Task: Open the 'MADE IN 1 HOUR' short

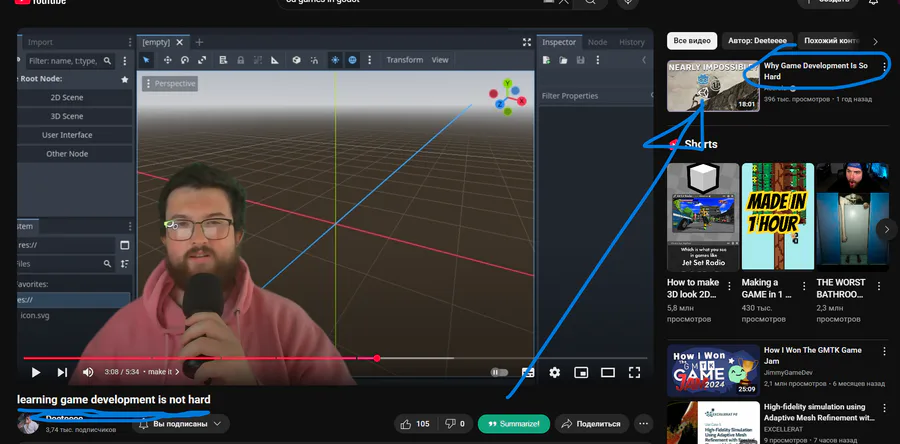Action: (778, 216)
